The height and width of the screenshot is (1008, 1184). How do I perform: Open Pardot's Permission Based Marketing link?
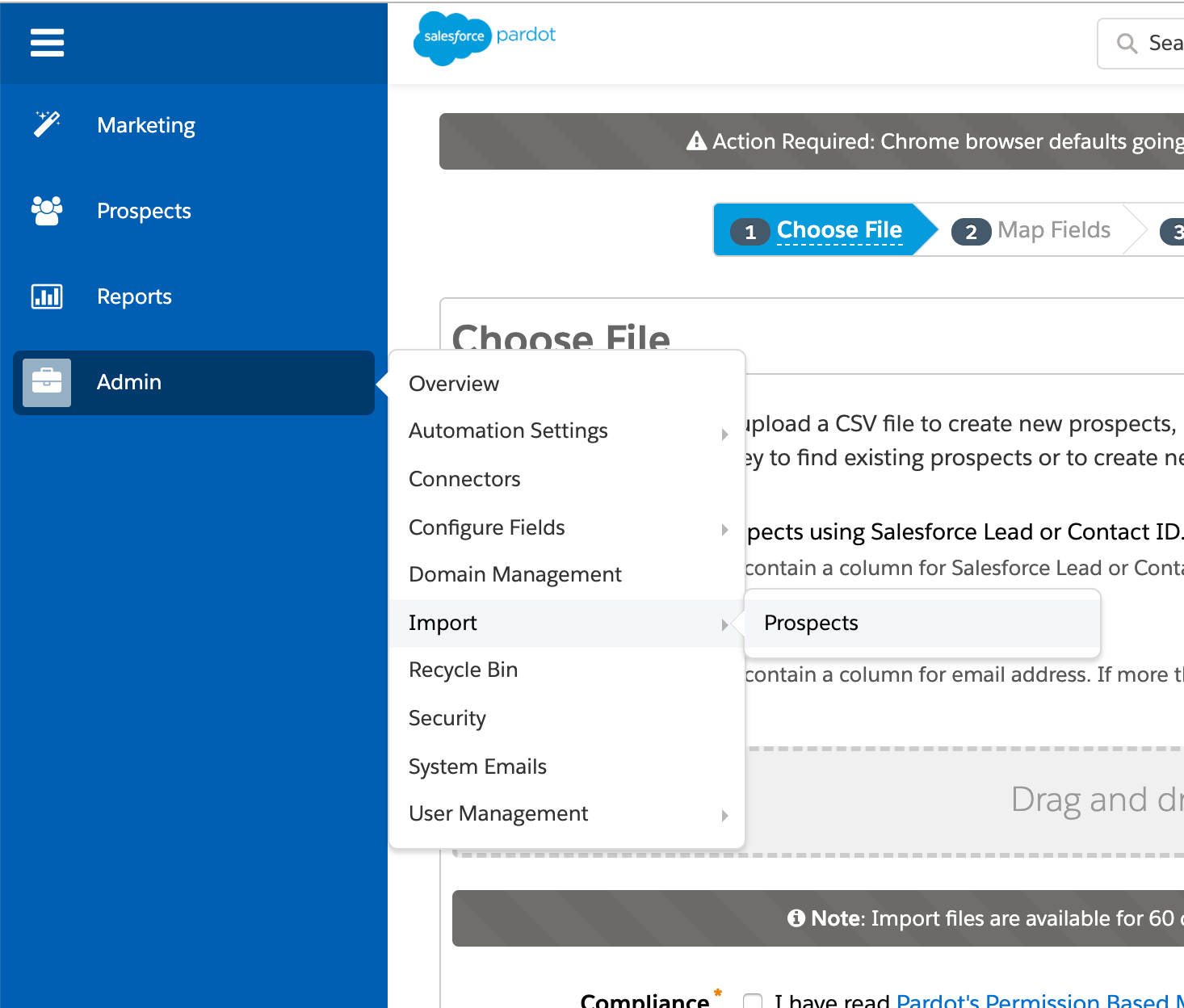1040,1001
